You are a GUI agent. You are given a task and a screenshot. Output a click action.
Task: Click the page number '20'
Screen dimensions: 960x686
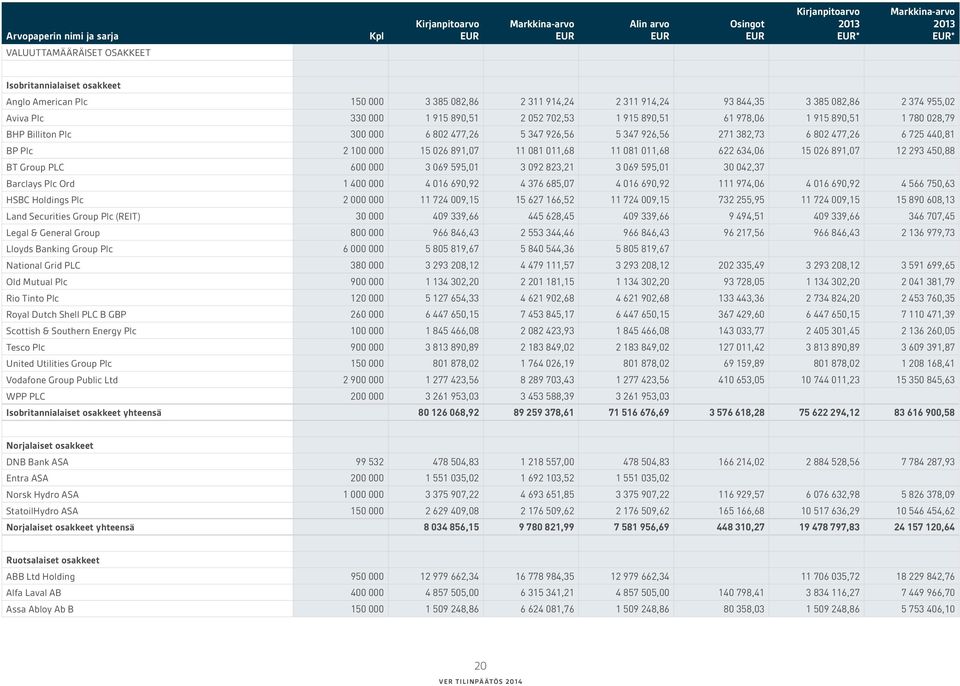pos(481,666)
